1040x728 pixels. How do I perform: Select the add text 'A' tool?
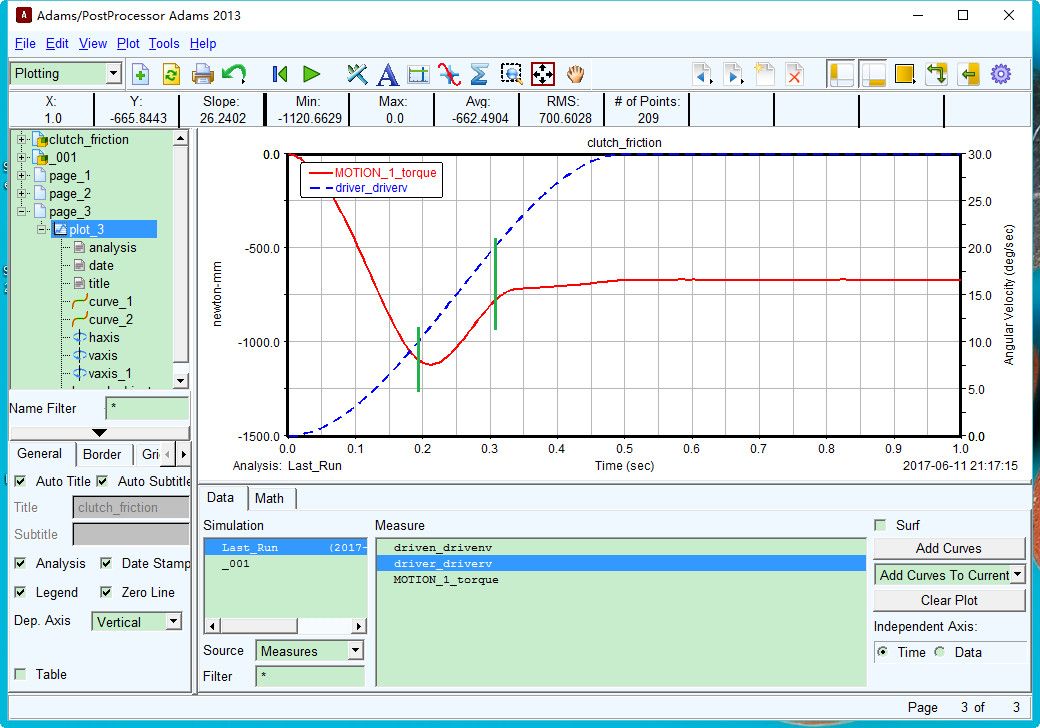tap(387, 74)
